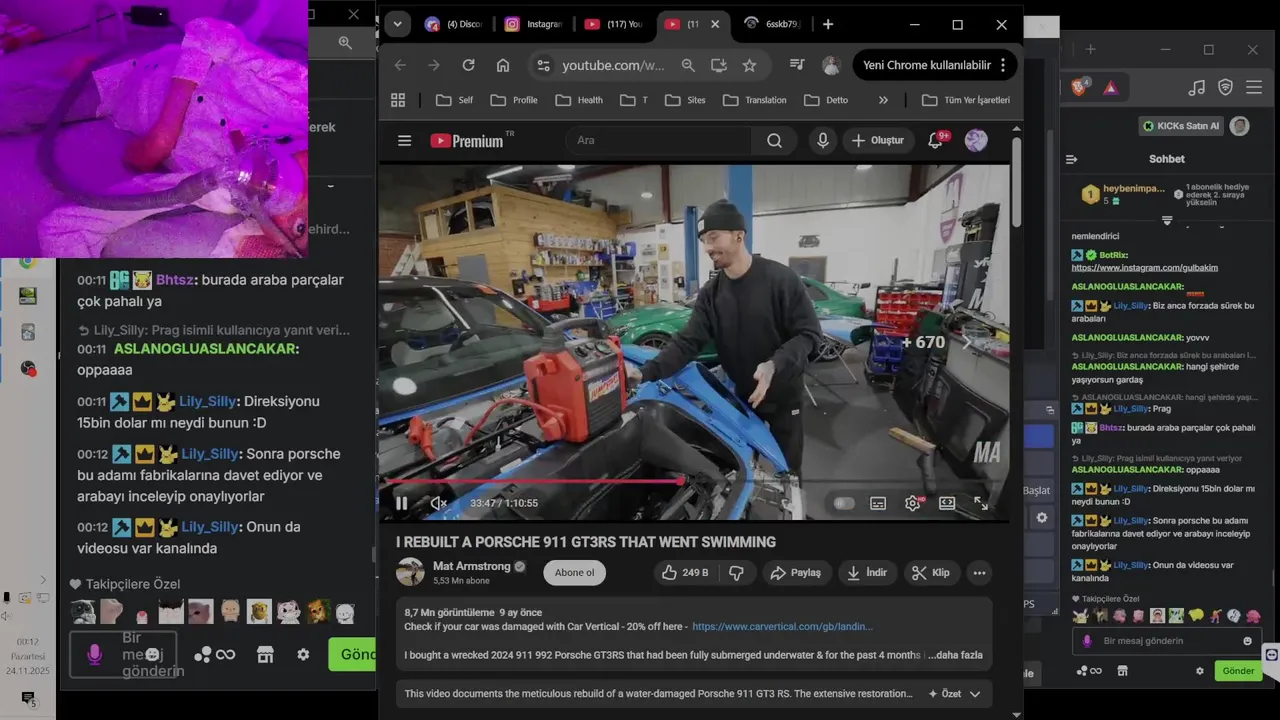1280x720 pixels.
Task: Open YouTube hamburger guide menu
Action: pos(404,141)
